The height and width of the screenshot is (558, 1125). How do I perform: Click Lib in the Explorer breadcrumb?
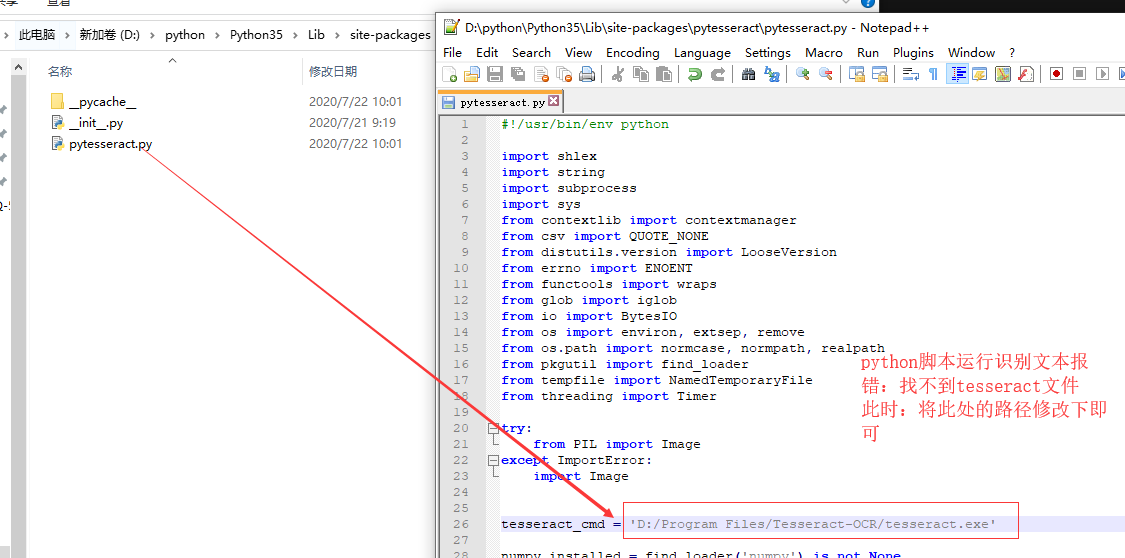316,35
